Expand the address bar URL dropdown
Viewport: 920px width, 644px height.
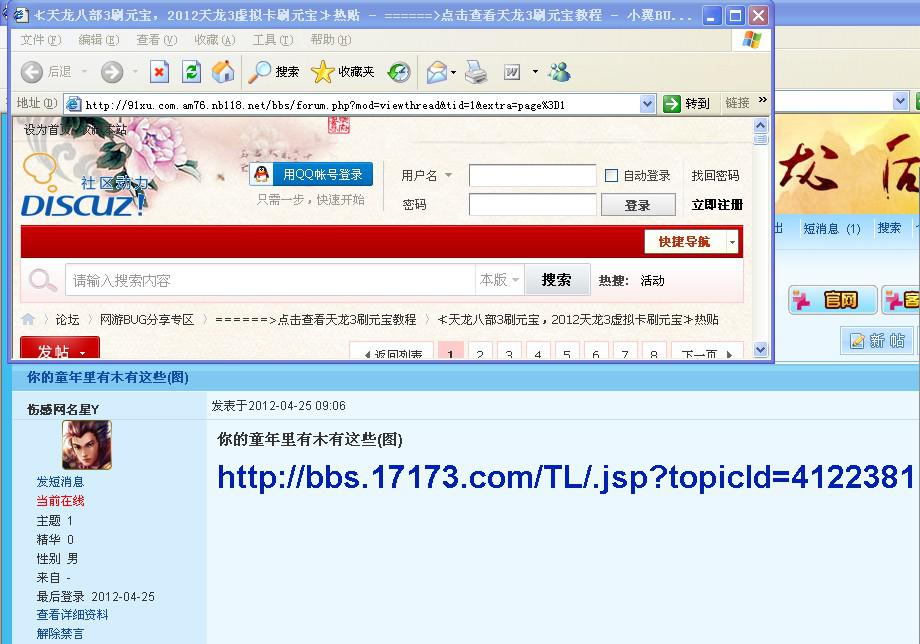tap(646, 104)
